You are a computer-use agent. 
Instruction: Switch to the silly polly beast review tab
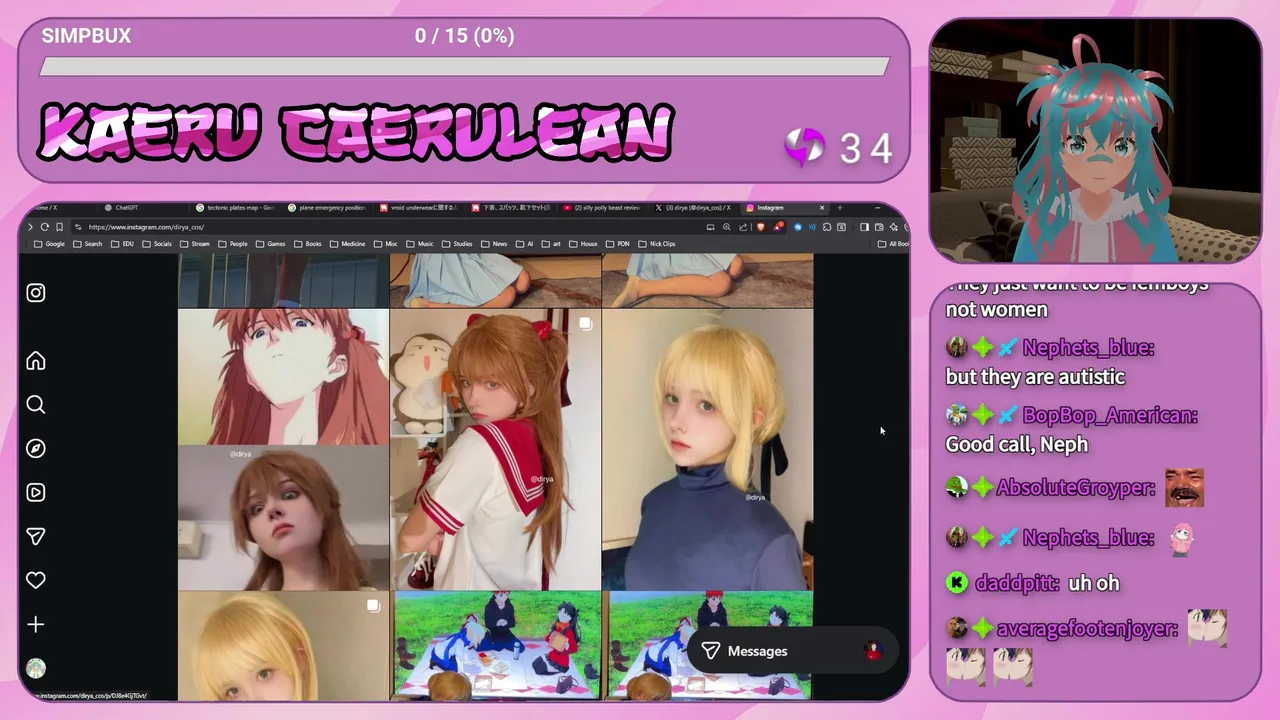click(x=601, y=208)
